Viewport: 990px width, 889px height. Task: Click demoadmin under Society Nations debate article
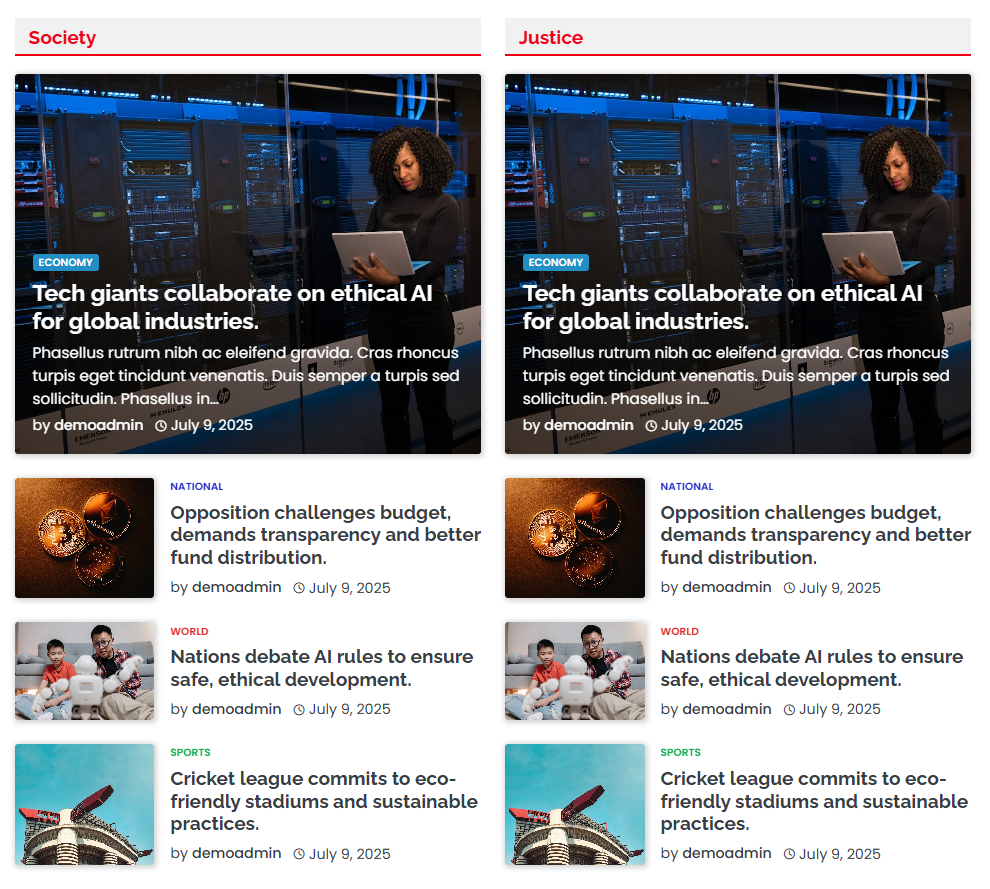click(236, 709)
